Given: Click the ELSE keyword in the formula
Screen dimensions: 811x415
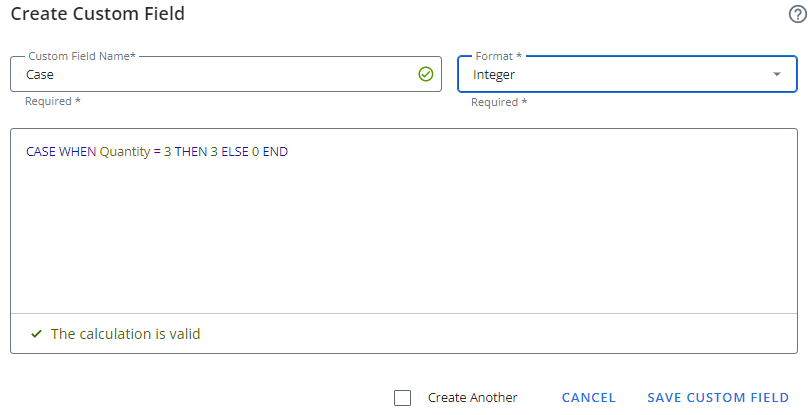Looking at the screenshot, I should tap(235, 152).
